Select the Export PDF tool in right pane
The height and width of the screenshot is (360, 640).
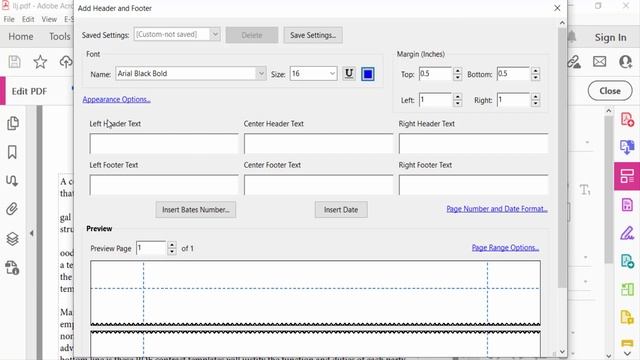(x=627, y=147)
